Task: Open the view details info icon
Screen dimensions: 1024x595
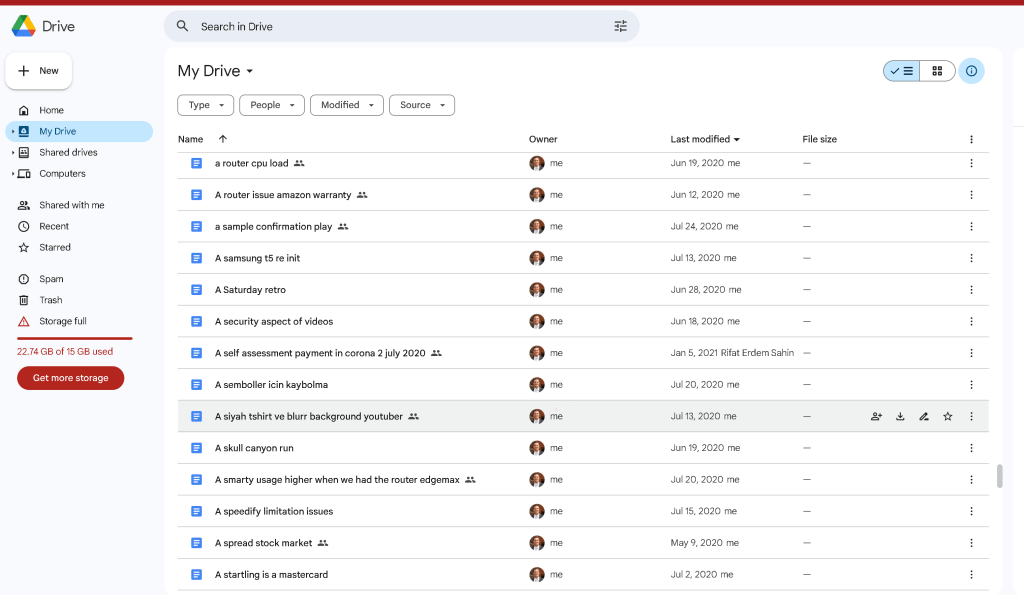Action: tap(971, 71)
